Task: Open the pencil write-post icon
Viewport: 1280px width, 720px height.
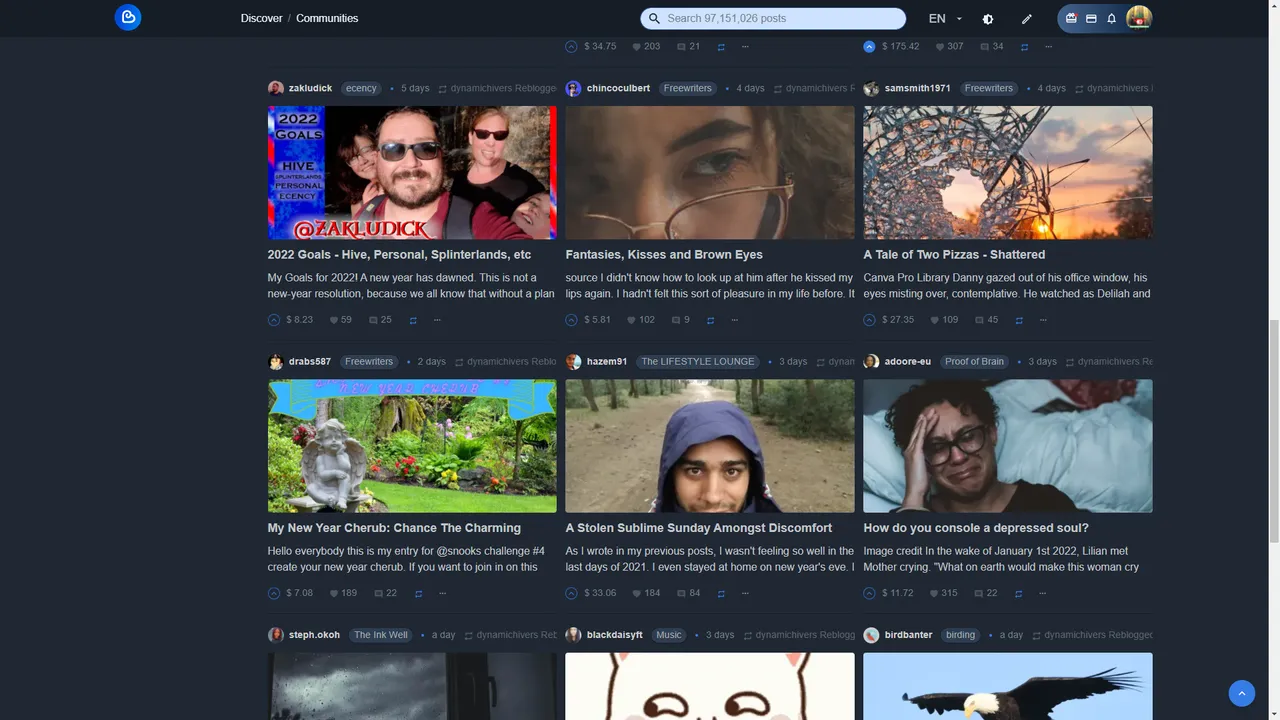Action: [1026, 19]
